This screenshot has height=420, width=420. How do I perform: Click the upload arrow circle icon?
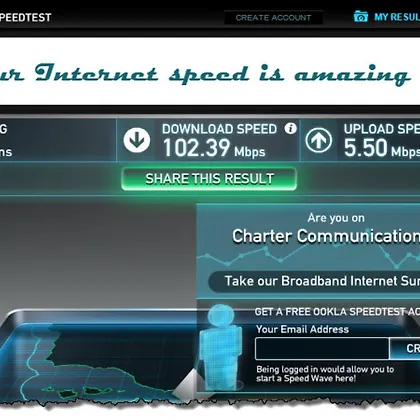[319, 140]
